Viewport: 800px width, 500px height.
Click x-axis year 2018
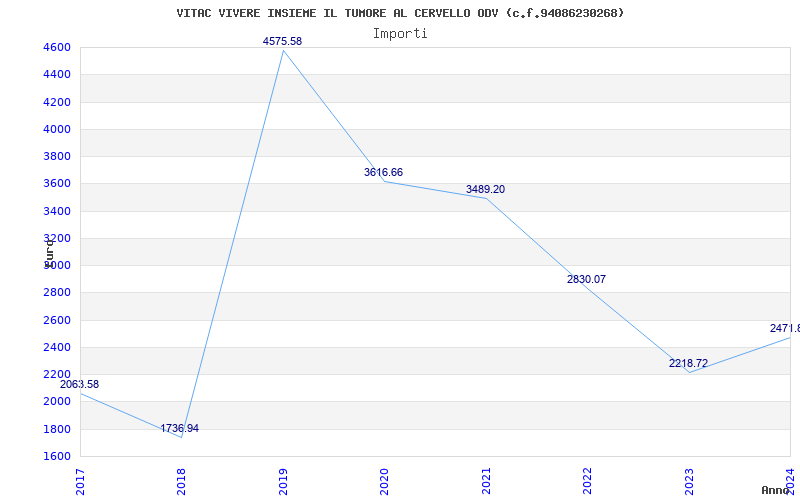pos(181,482)
